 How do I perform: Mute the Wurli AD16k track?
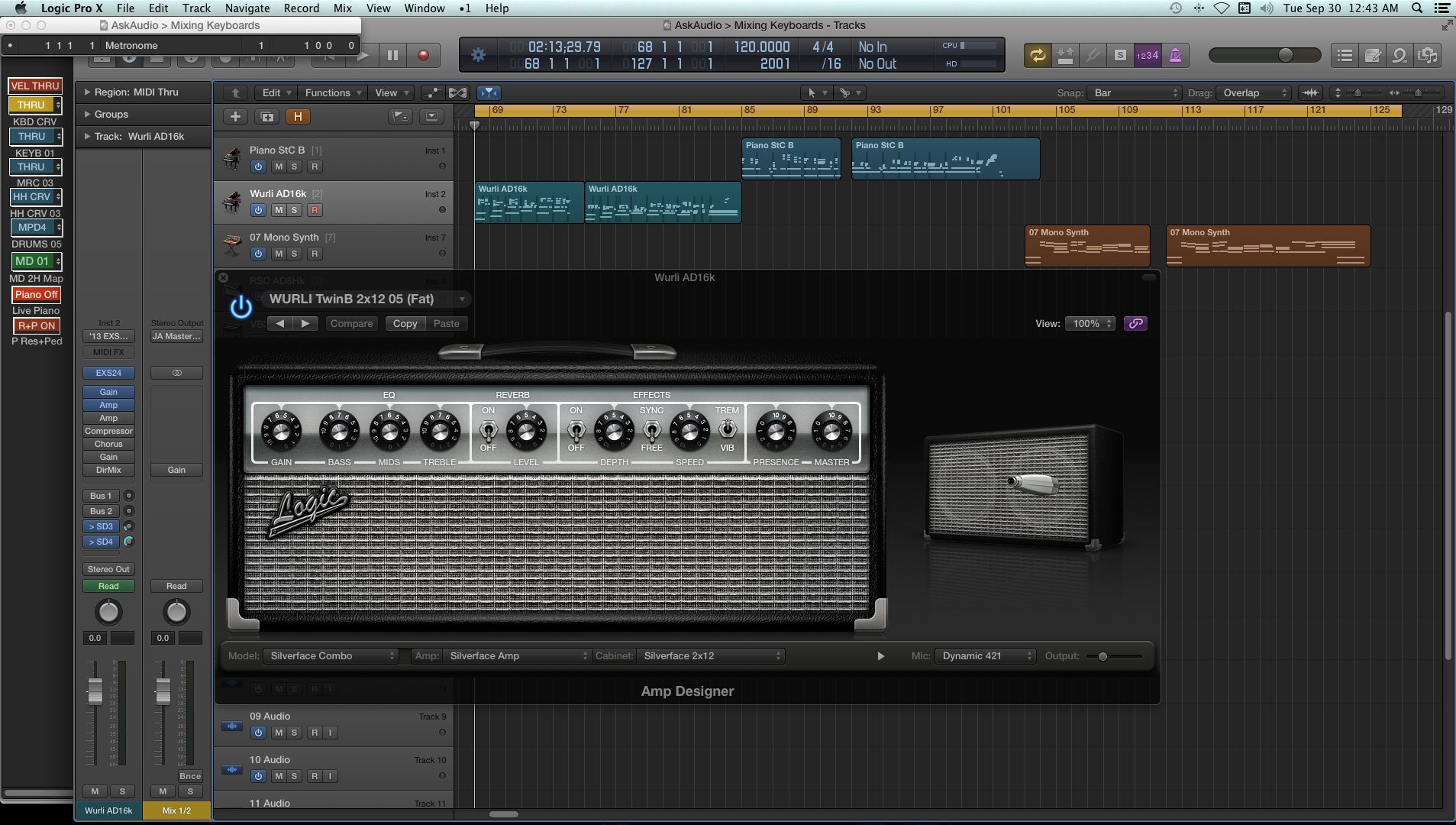coord(279,210)
